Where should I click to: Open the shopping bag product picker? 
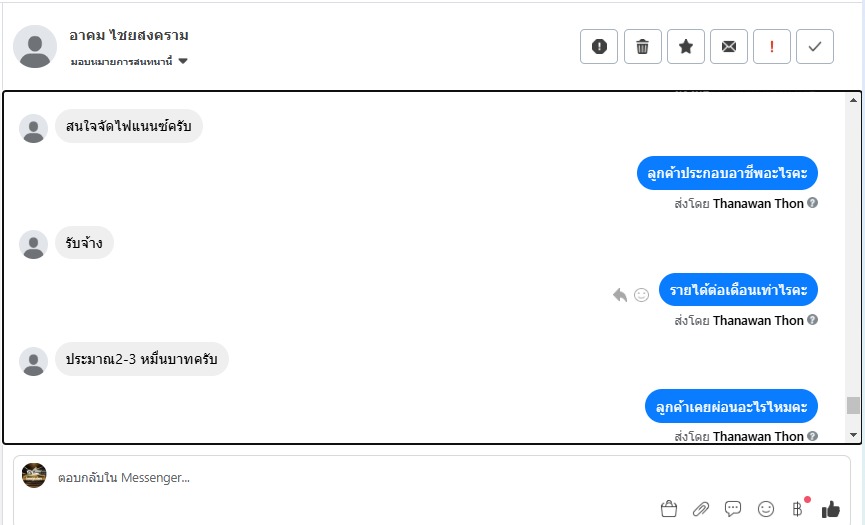click(669, 509)
